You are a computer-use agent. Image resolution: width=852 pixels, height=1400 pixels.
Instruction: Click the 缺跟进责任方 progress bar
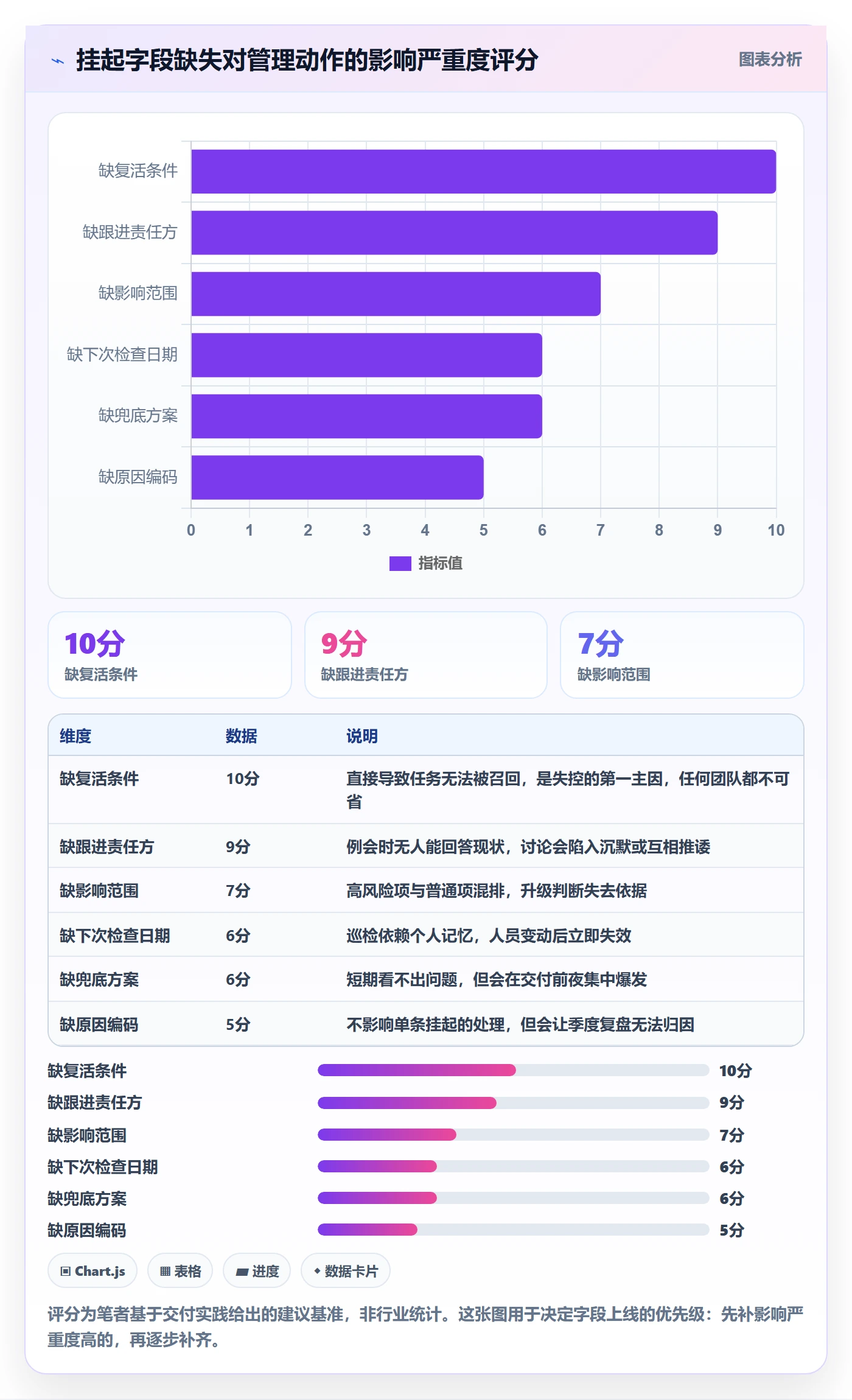click(513, 1102)
